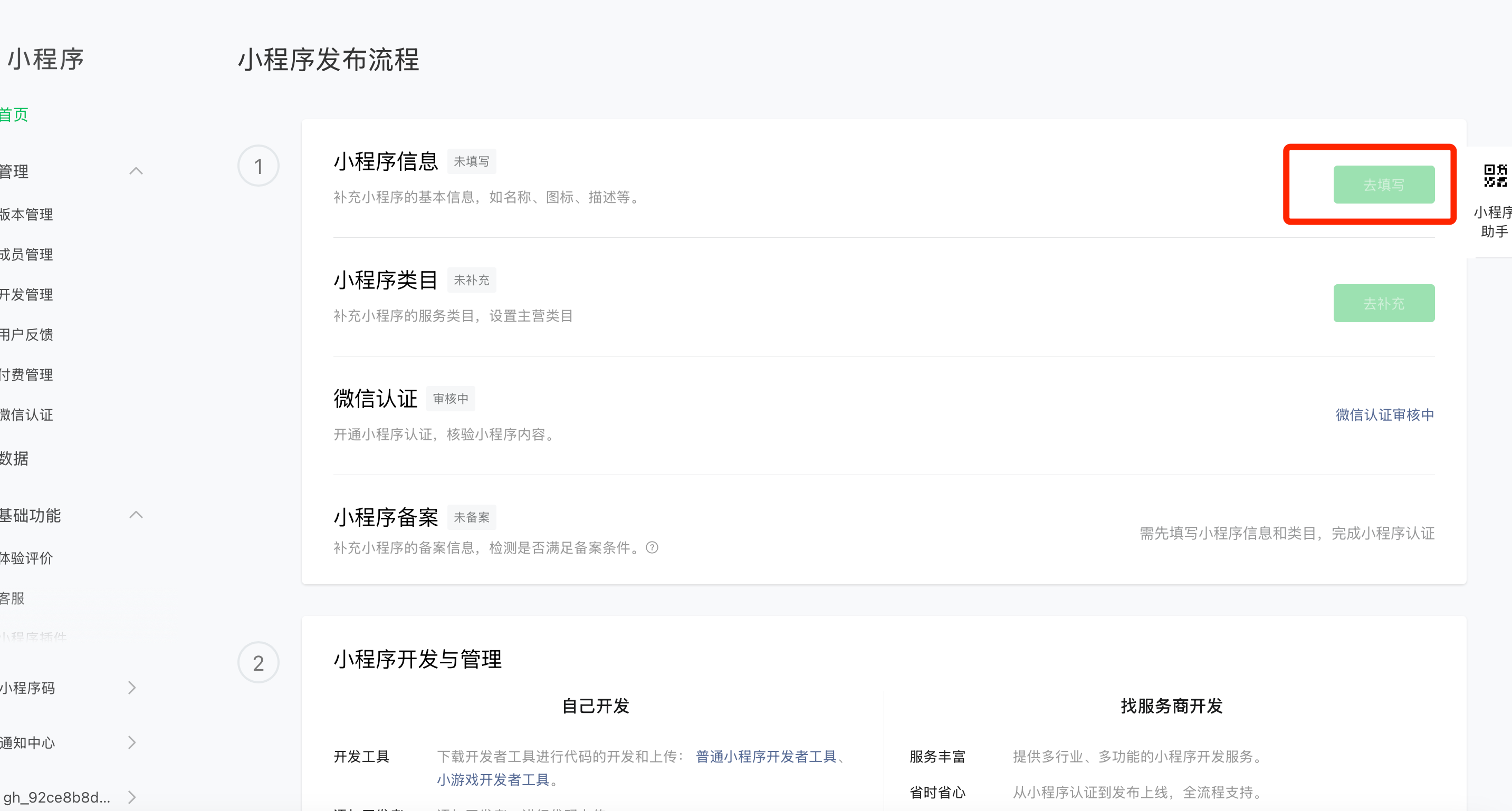Image resolution: width=1512 pixels, height=811 pixels.
Task: Open 版本管理 in the sidebar
Action: coord(26,215)
